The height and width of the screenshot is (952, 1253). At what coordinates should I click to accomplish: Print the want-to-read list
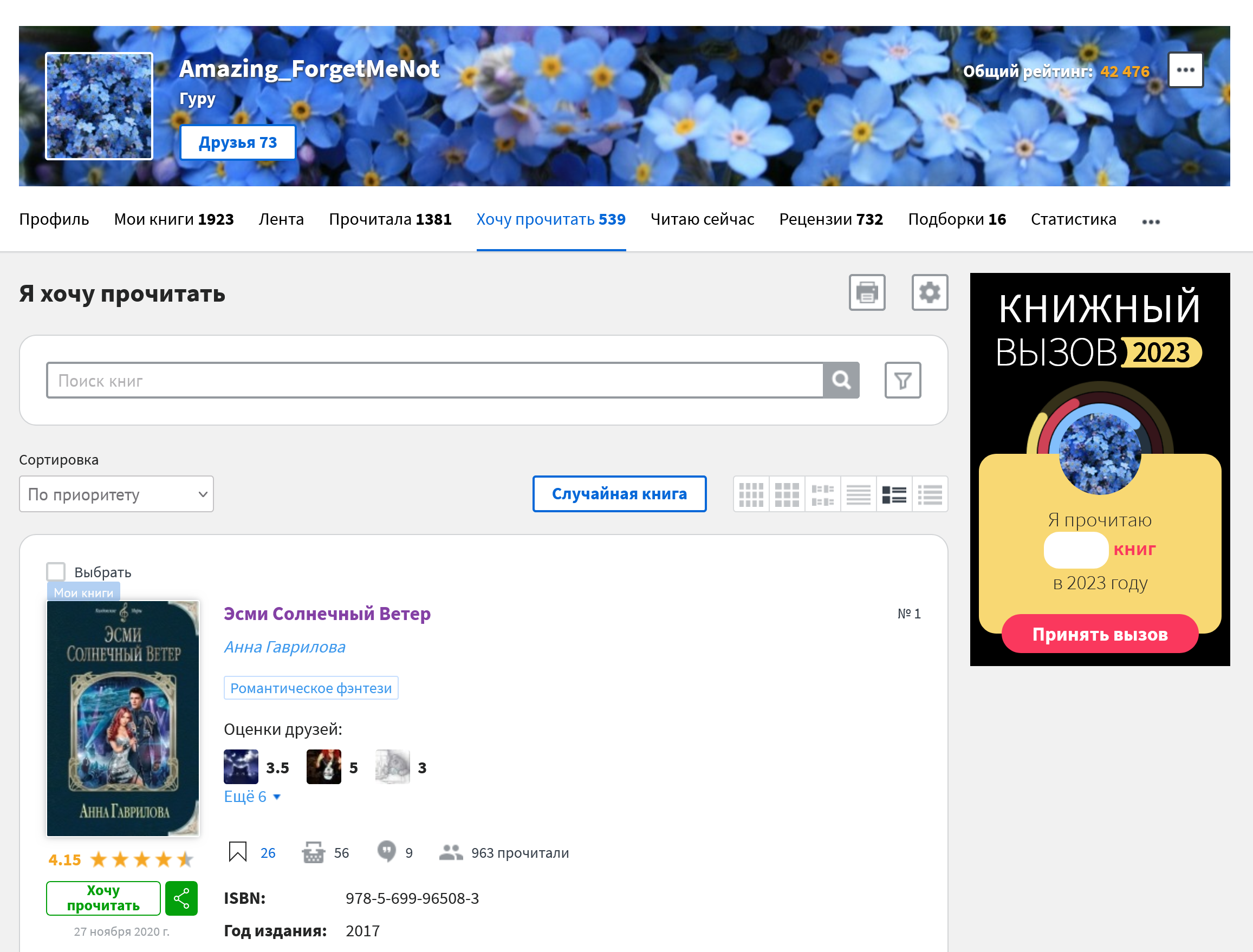tap(867, 292)
